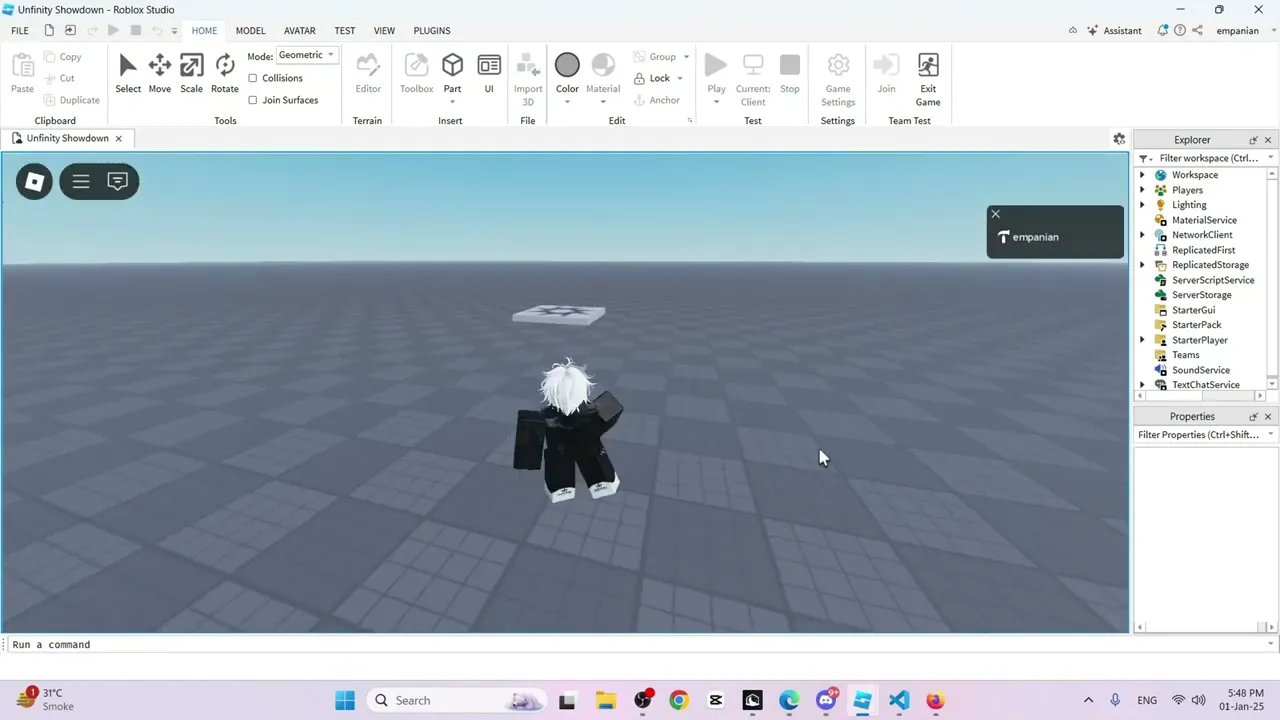The image size is (1280, 720).
Task: Open the Material picker
Action: [x=603, y=66]
